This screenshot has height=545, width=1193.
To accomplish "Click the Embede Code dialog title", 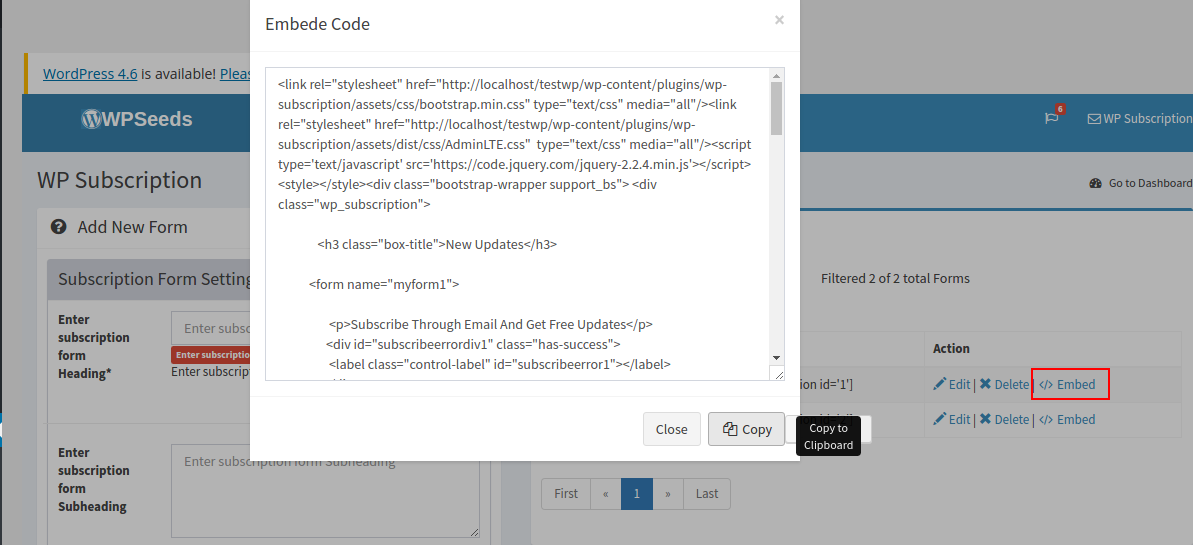I will tap(317, 24).
